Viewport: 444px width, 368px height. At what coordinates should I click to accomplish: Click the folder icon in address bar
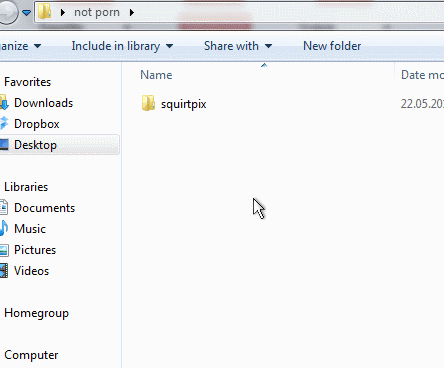click(44, 12)
